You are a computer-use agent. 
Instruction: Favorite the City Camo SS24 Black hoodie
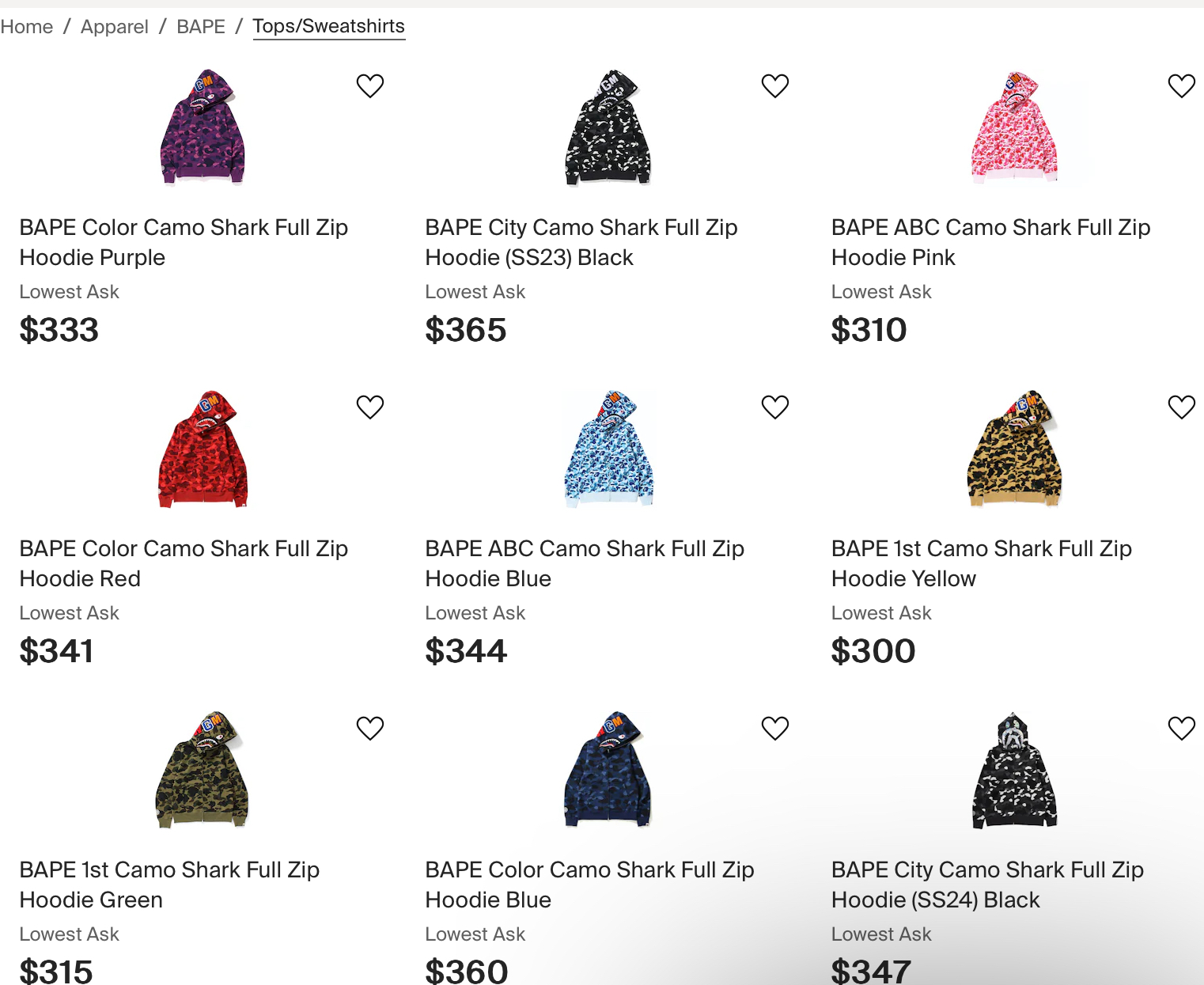point(1182,728)
